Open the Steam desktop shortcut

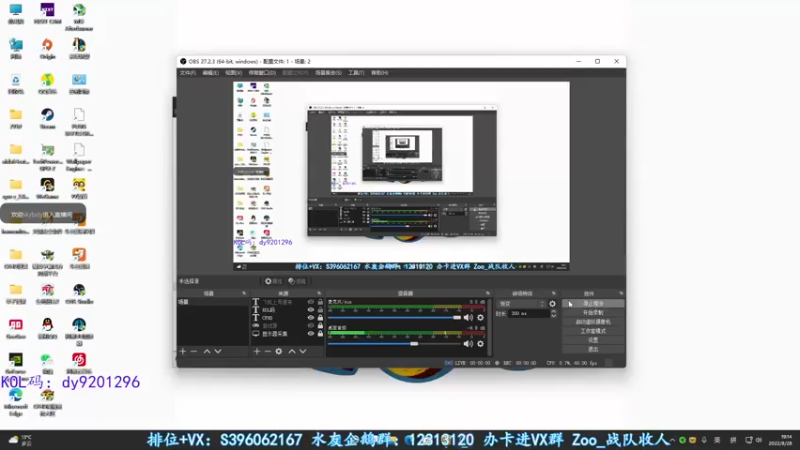point(47,119)
